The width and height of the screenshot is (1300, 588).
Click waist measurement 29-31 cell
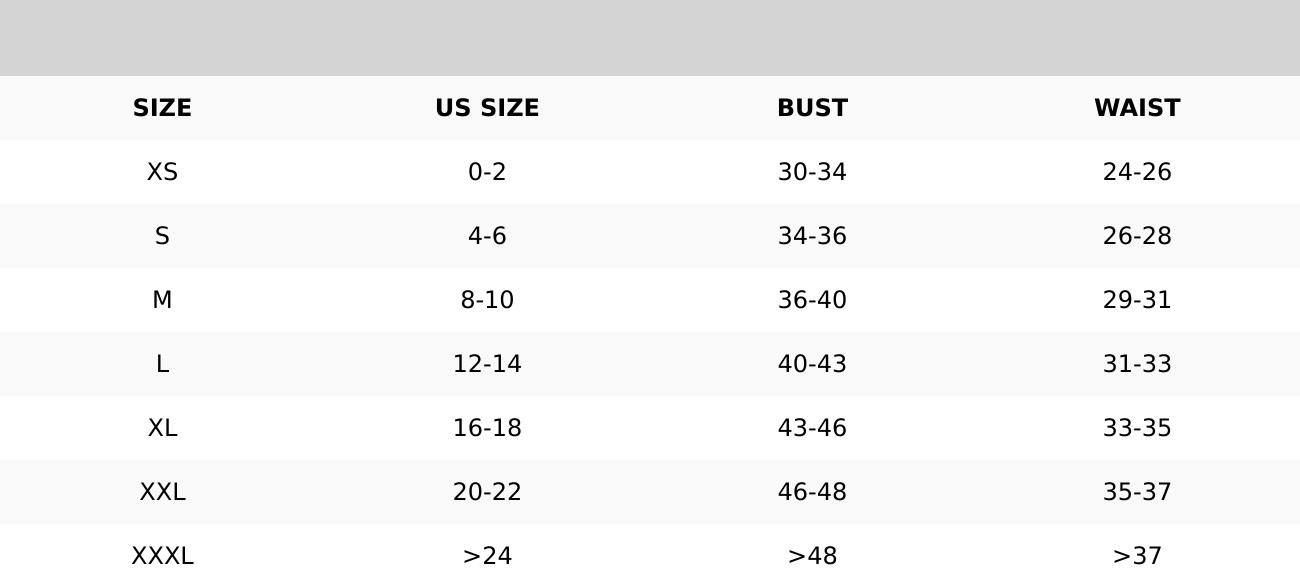1137,300
